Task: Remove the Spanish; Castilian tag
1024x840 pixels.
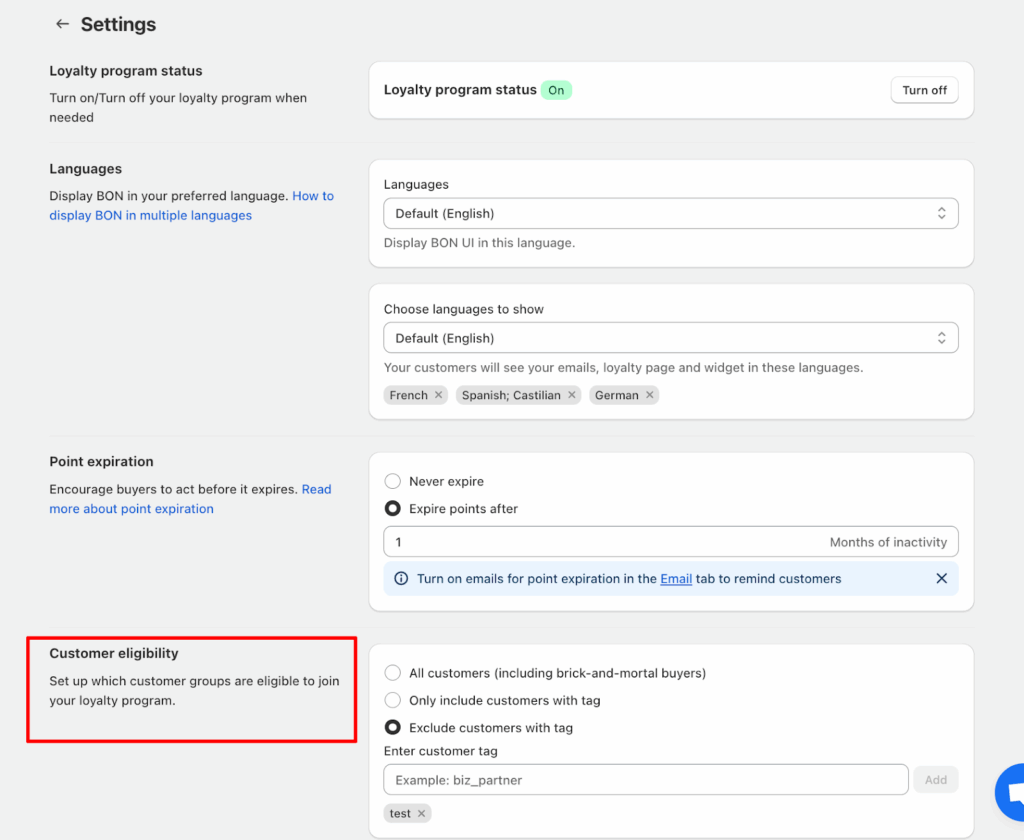Action: (x=572, y=395)
